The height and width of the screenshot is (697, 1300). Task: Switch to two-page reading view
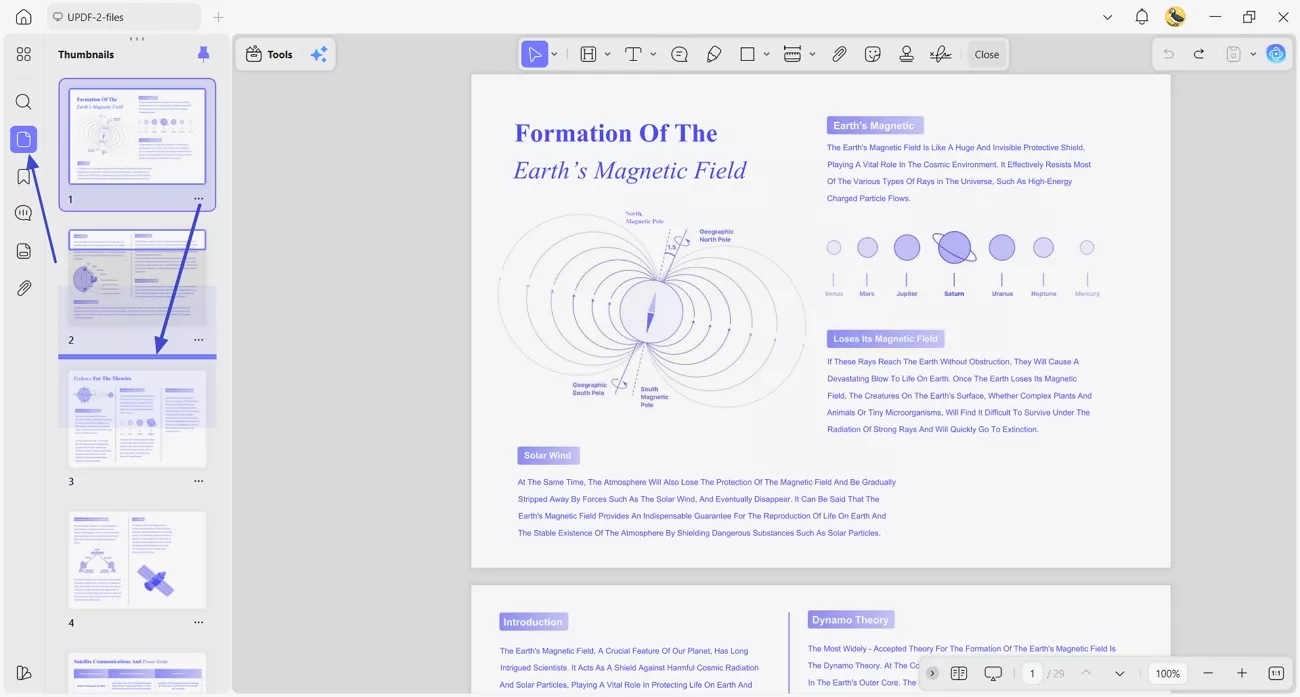coord(959,673)
